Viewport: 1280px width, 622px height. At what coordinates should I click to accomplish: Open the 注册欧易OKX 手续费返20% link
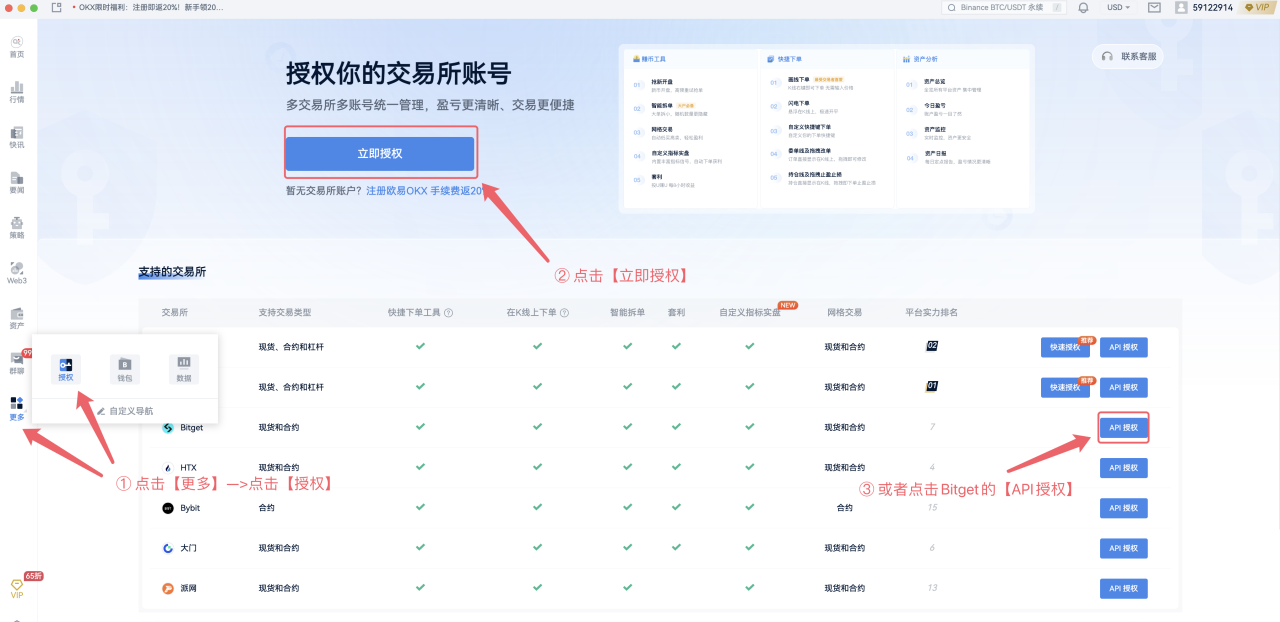[x=425, y=190]
